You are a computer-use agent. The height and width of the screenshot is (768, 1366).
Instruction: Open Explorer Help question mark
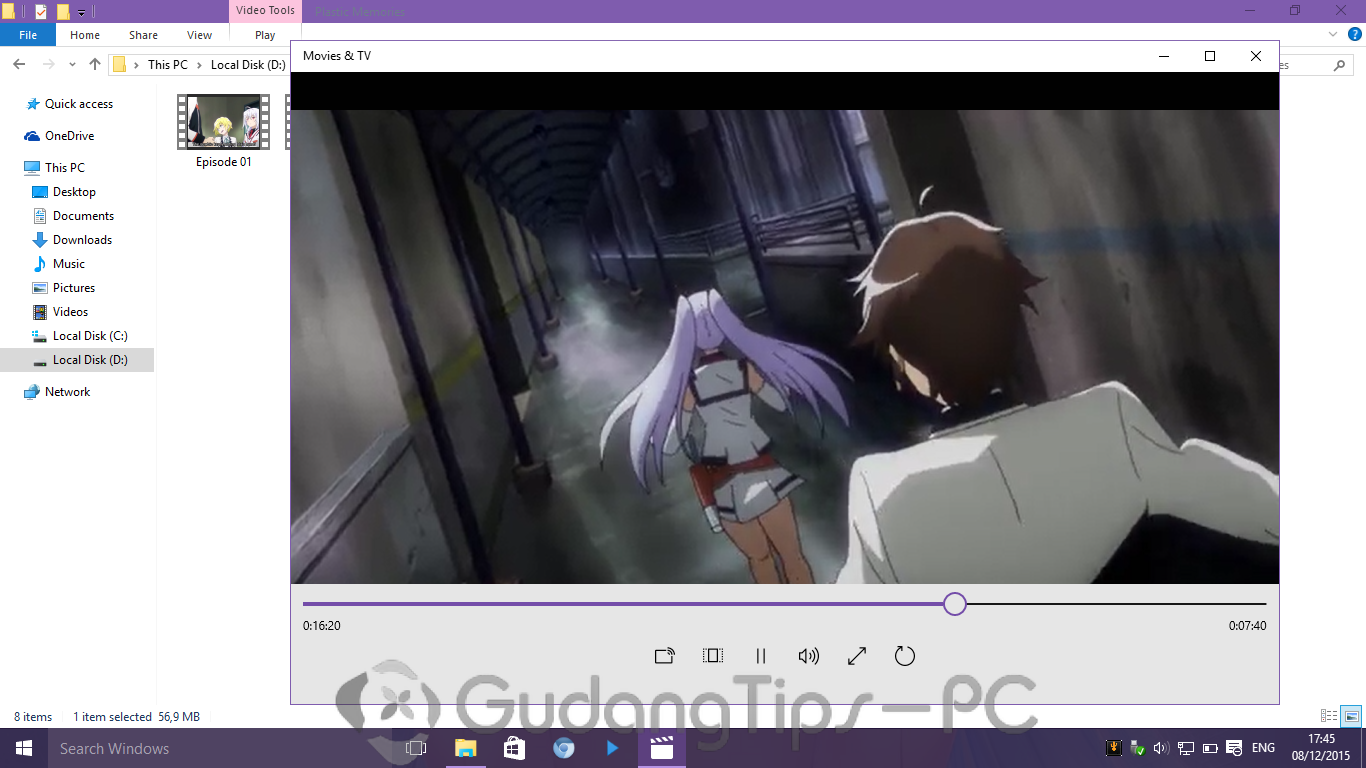pos(1355,34)
